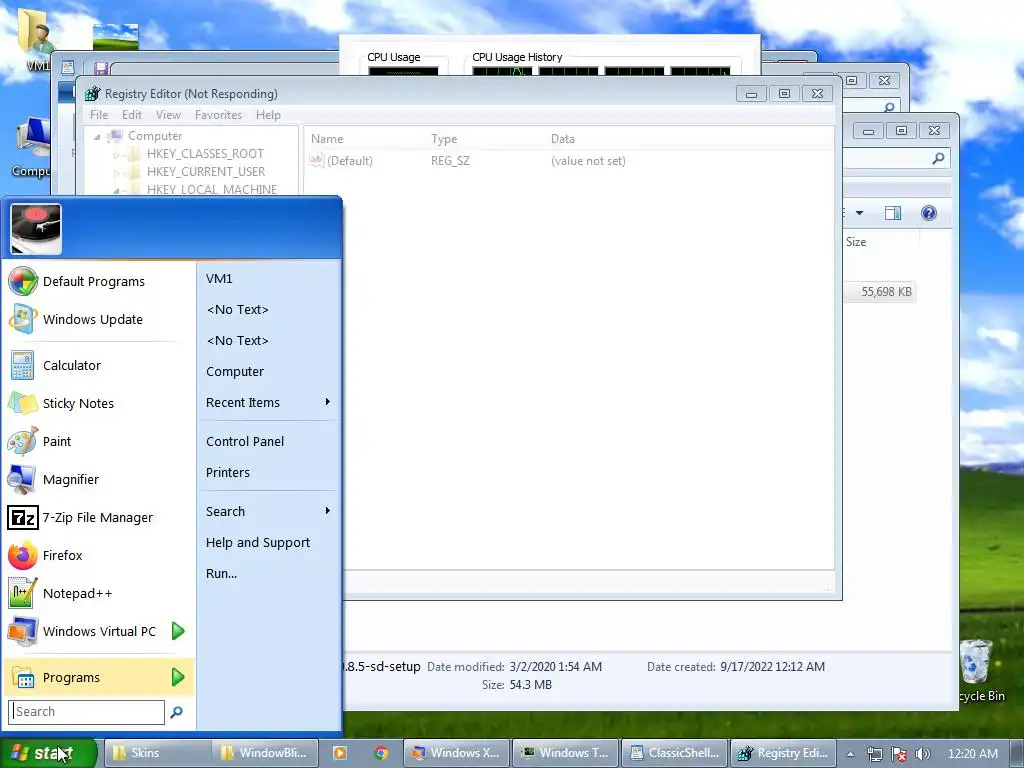Click the Start menu search magnifier icon
The height and width of the screenshot is (768, 1024).
point(176,712)
